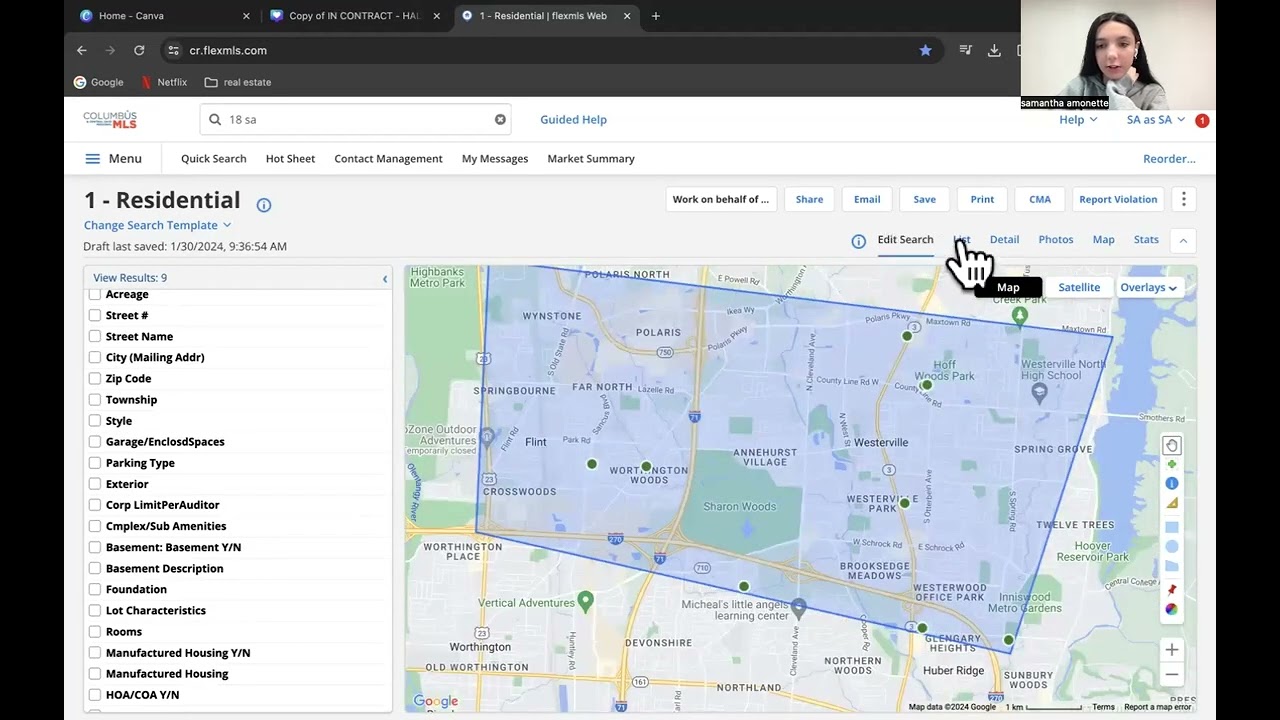Open the map Overlays dropdown
The height and width of the screenshot is (720, 1280).
(1148, 288)
